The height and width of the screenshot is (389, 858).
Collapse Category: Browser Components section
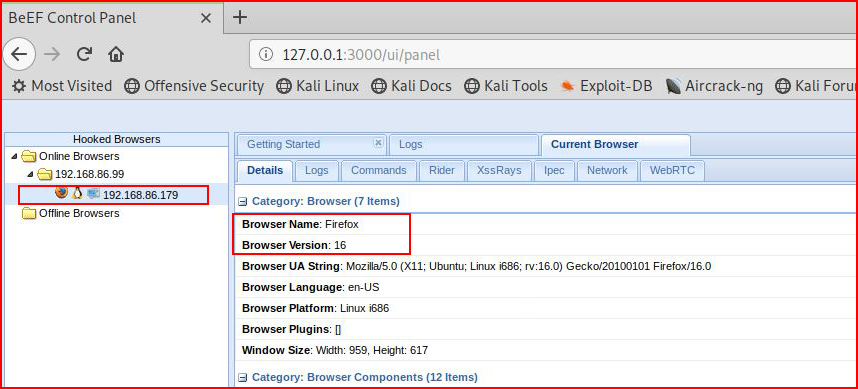coord(243,378)
